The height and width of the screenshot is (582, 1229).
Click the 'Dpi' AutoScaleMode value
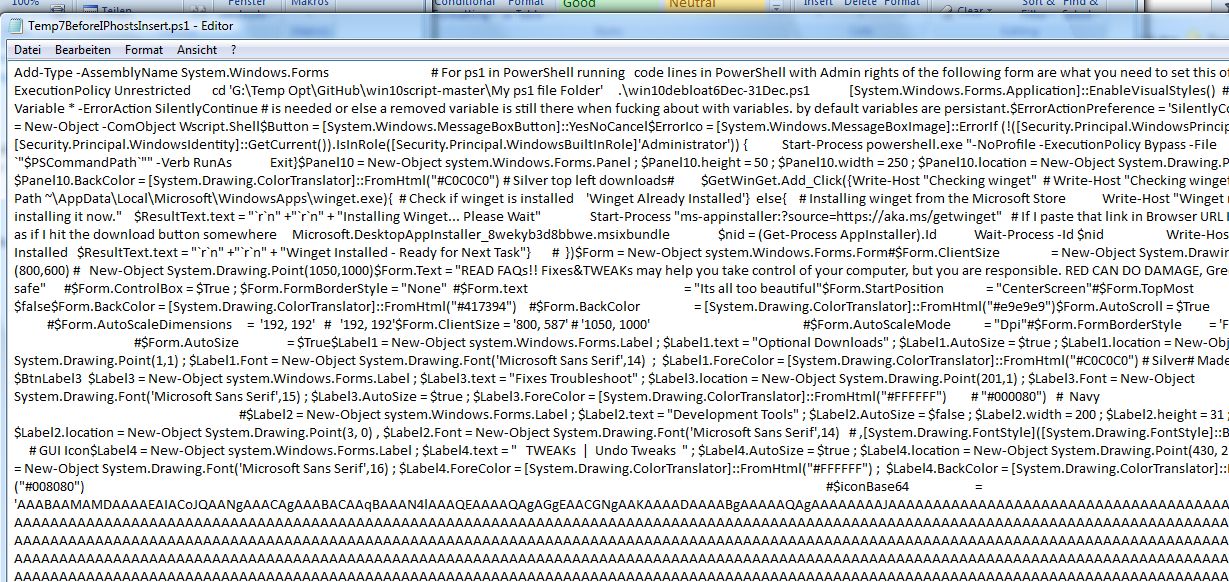pyautogui.click(x=1009, y=325)
